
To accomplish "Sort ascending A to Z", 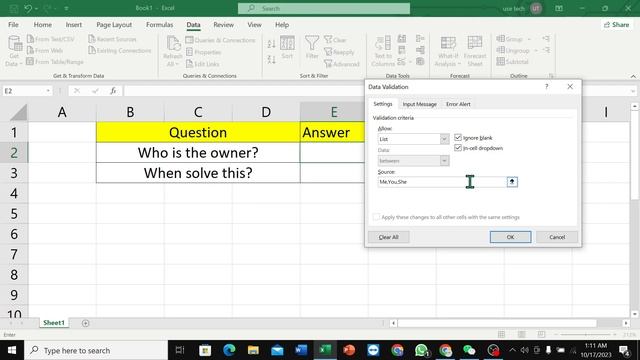I will tap(271, 44).
